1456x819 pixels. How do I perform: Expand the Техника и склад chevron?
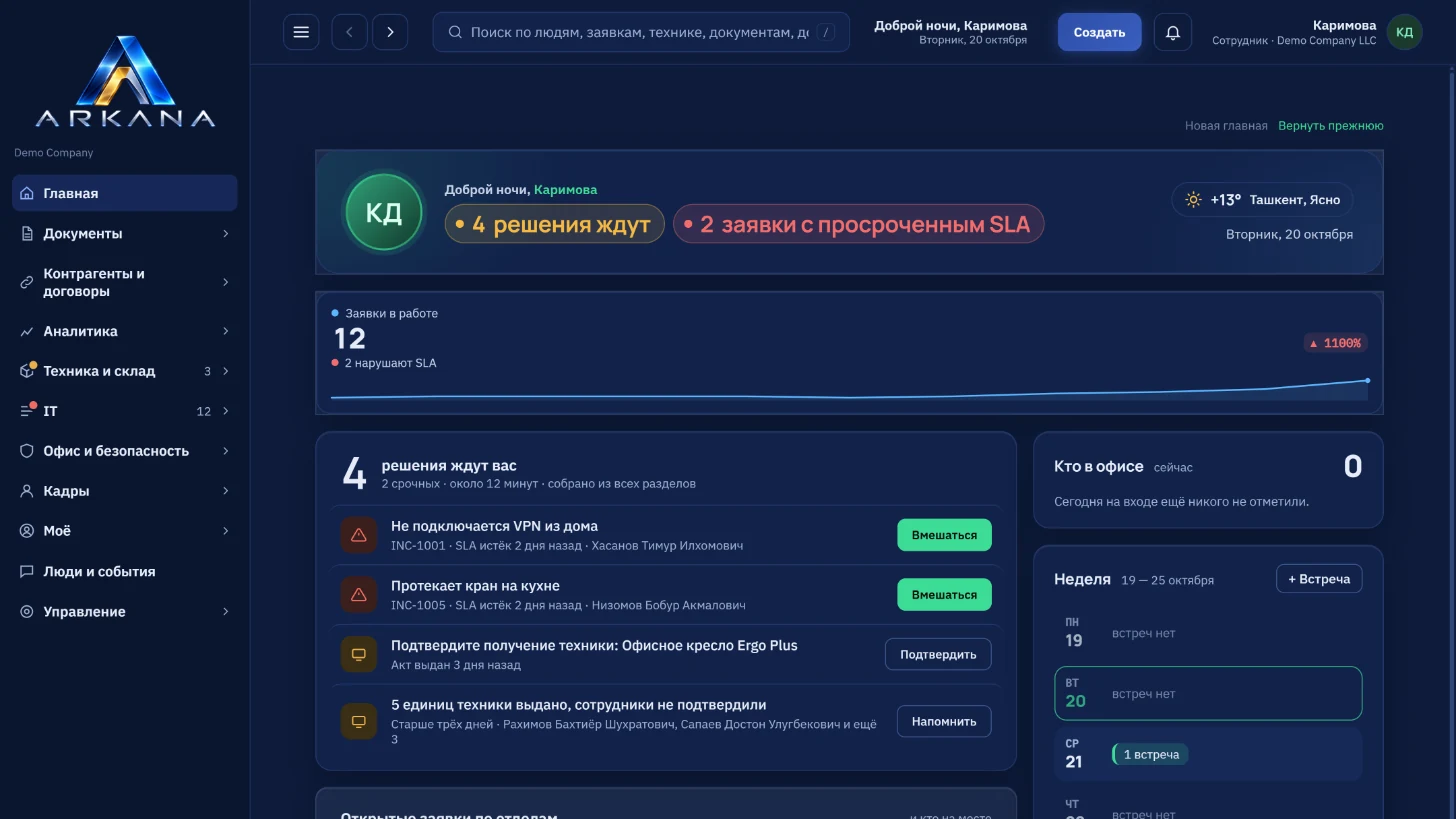pos(225,371)
